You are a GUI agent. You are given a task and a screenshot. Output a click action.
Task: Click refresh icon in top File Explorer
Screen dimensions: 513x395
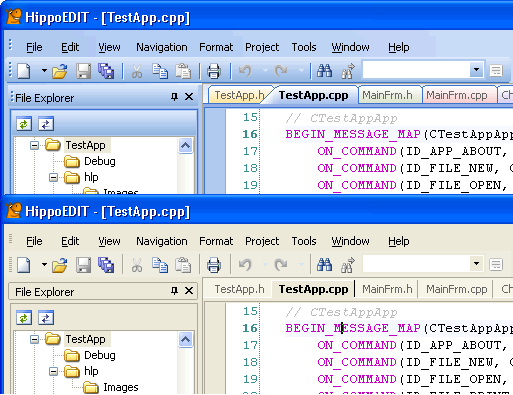tap(24, 124)
